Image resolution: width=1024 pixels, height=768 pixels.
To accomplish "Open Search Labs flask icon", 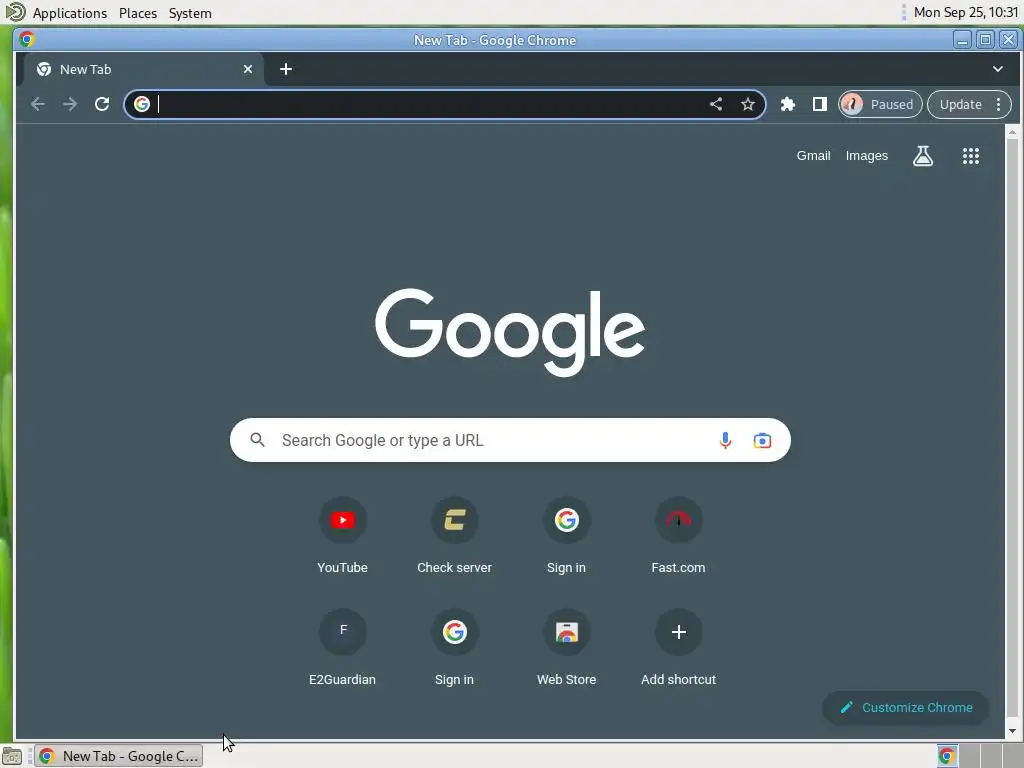I will pyautogui.click(x=923, y=156).
